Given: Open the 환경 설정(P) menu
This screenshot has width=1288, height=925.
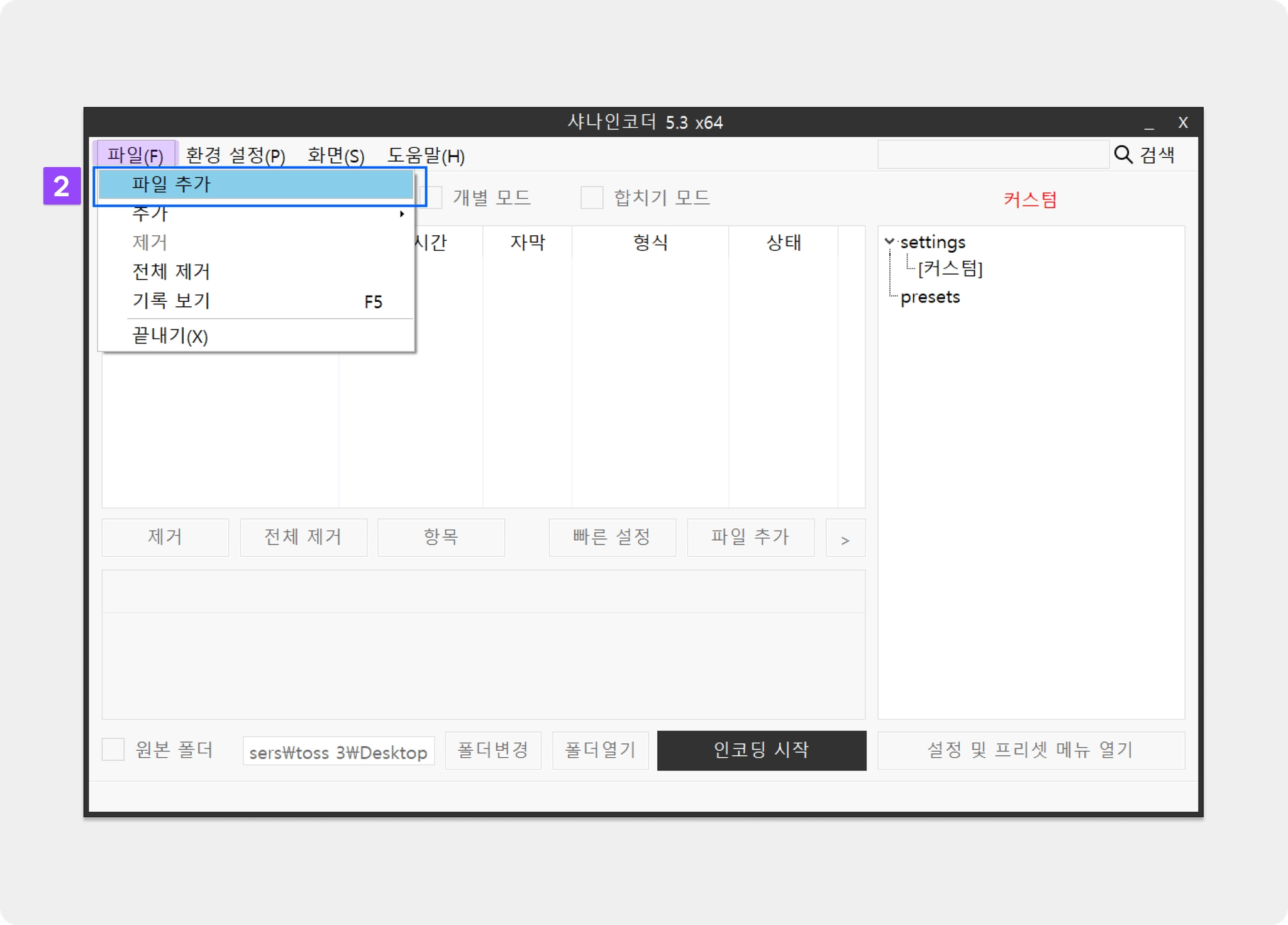Looking at the screenshot, I should pos(235,155).
